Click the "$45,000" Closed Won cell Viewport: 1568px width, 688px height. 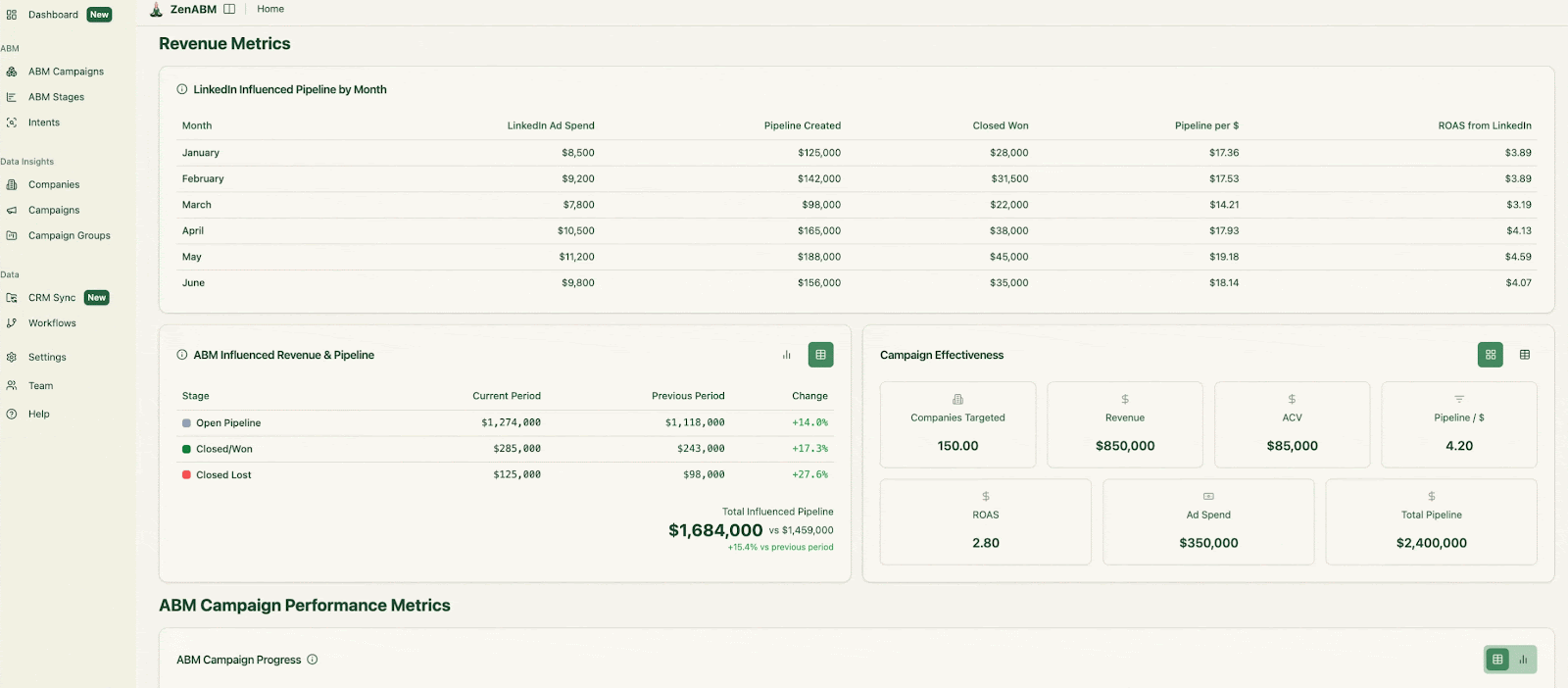1009,257
